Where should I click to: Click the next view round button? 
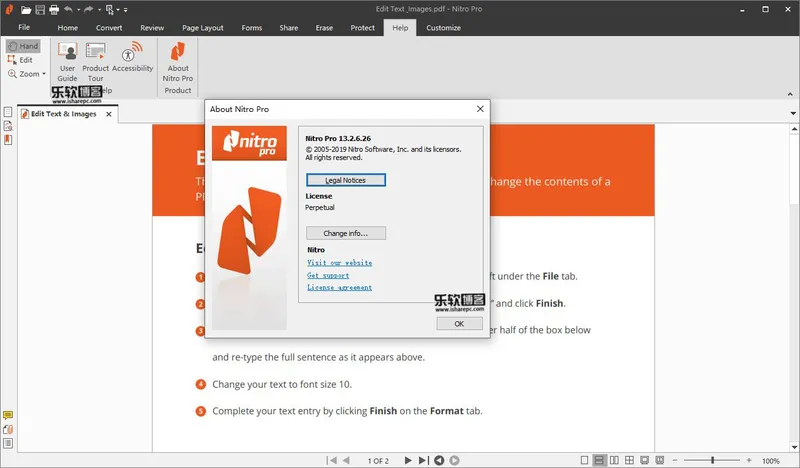coord(455,460)
